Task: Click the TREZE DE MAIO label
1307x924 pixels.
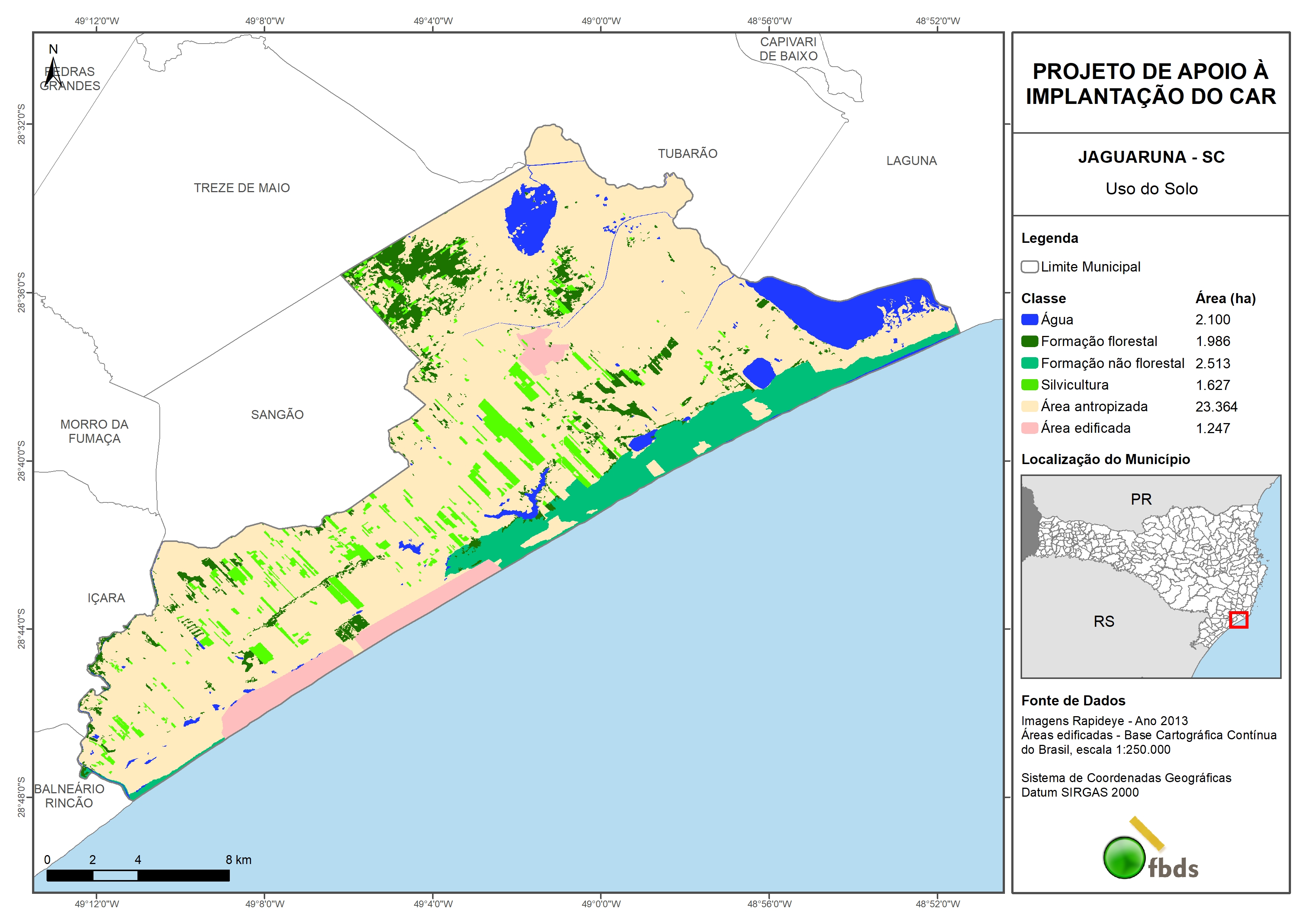Action: (241, 188)
